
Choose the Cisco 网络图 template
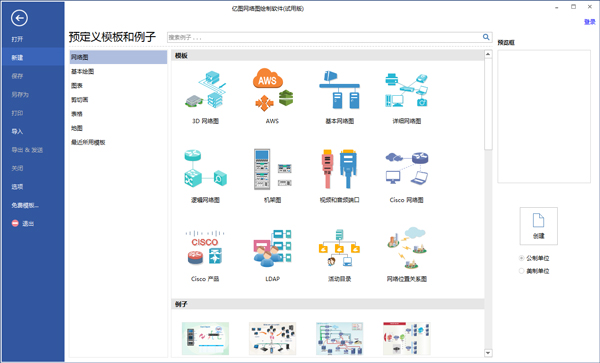[406, 169]
